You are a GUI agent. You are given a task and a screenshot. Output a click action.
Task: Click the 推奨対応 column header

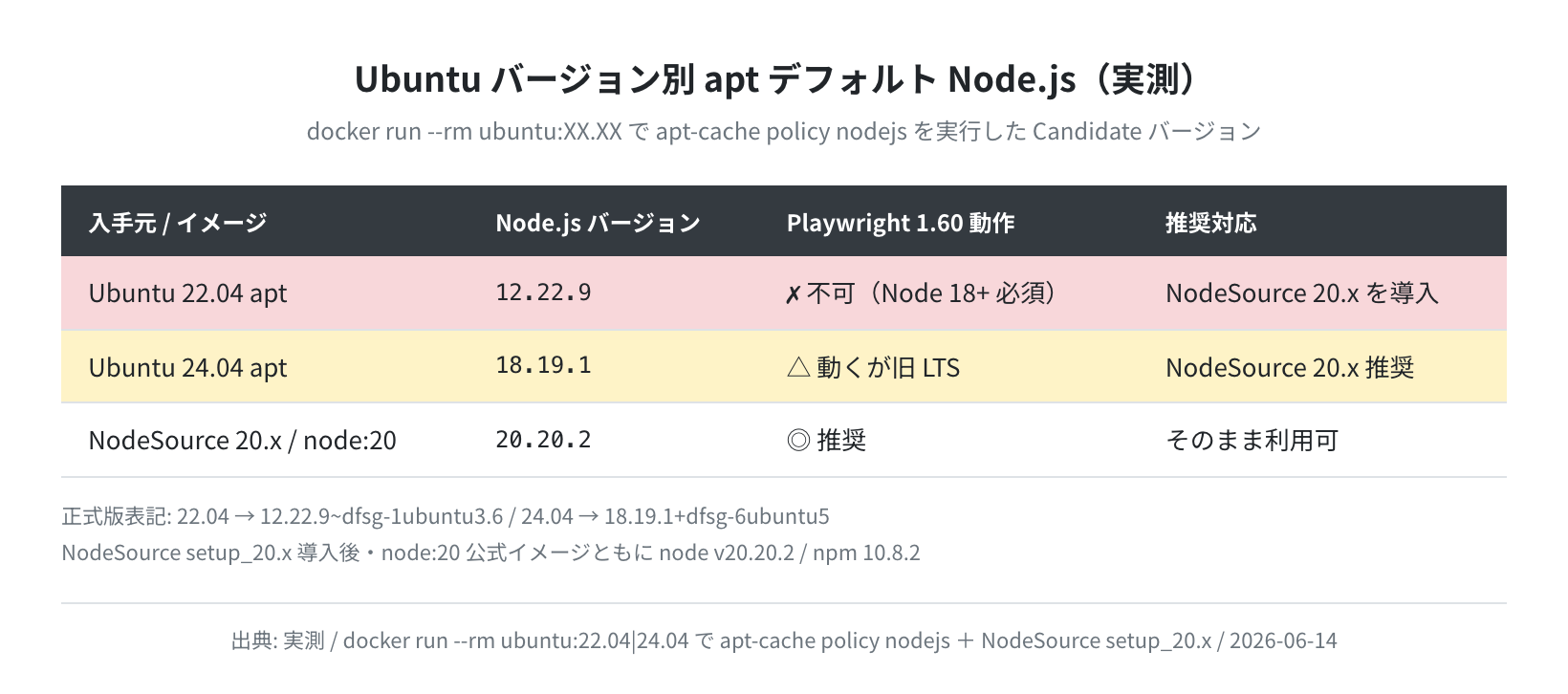tap(1210, 223)
